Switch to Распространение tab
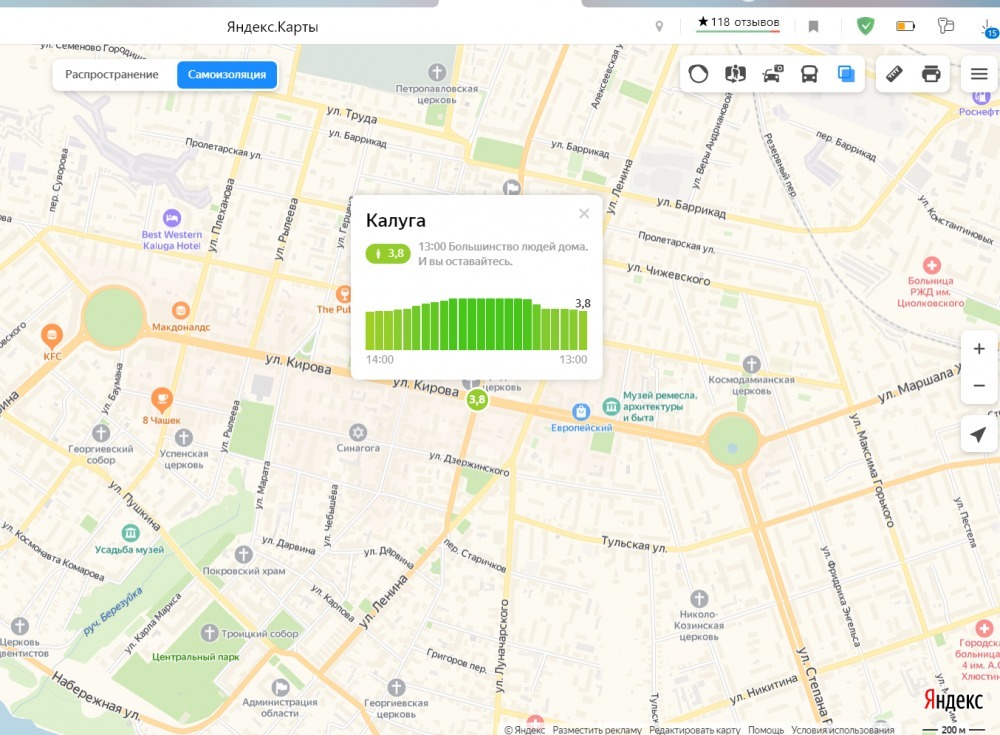Screen dimensions: 1000x735 pos(112,75)
